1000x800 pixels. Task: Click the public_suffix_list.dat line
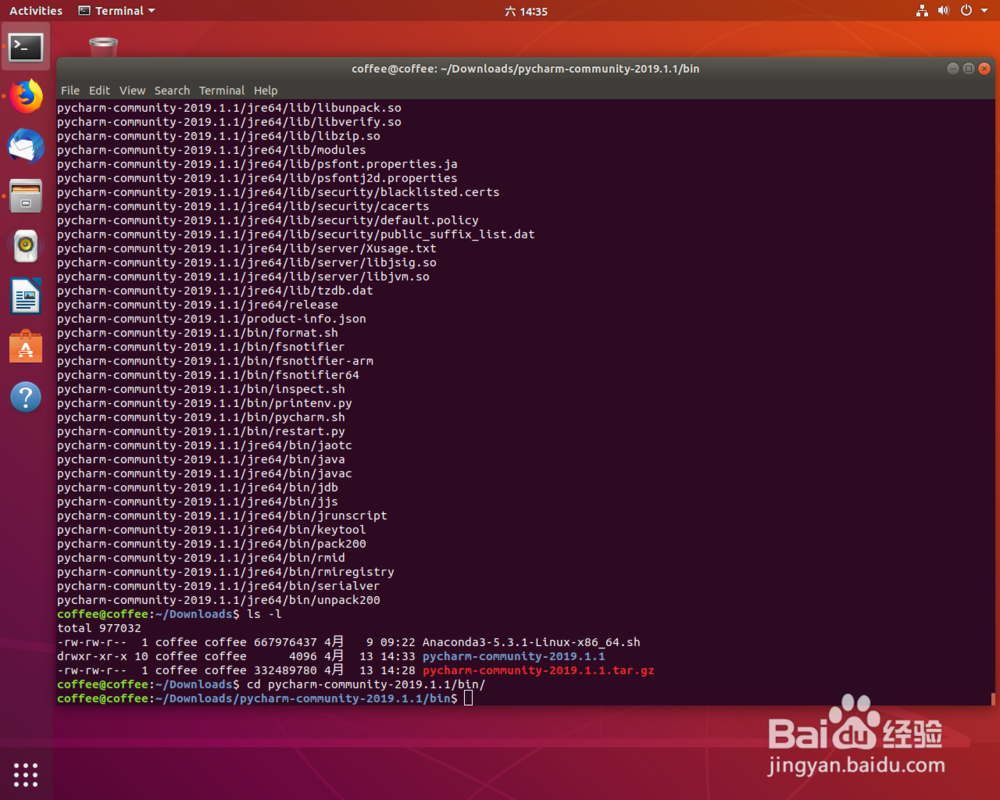(296, 235)
